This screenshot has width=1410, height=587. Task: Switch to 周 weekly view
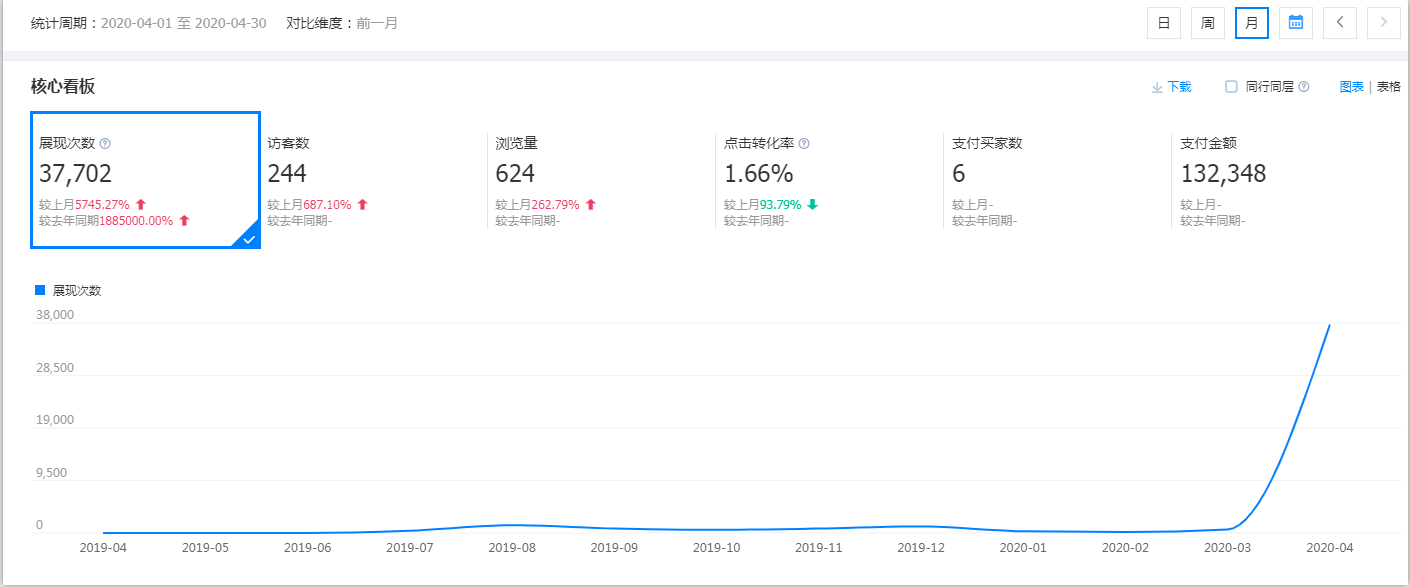click(1207, 23)
